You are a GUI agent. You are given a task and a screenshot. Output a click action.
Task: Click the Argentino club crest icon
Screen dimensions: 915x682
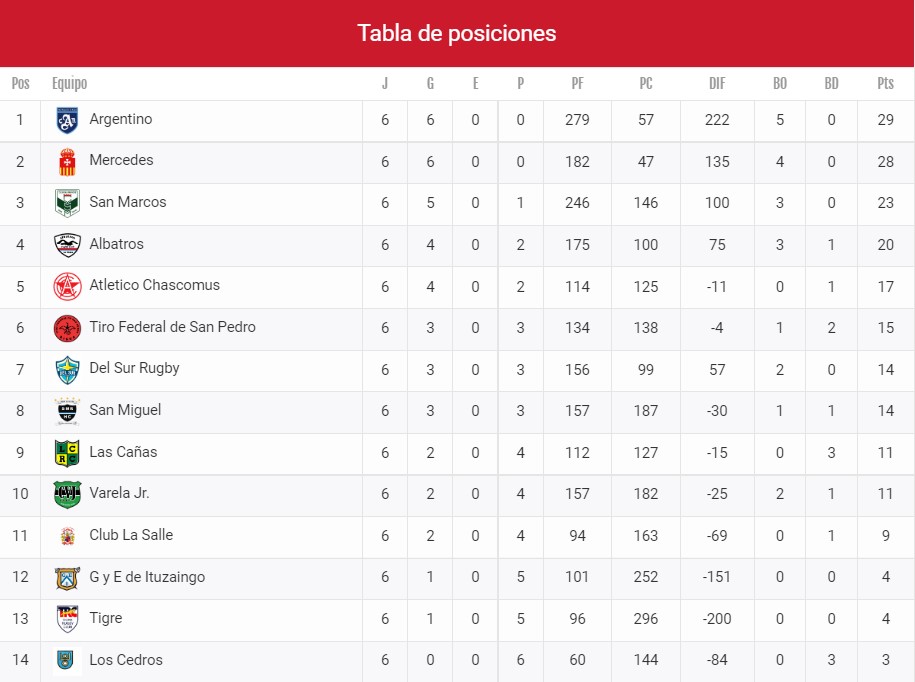(67, 121)
